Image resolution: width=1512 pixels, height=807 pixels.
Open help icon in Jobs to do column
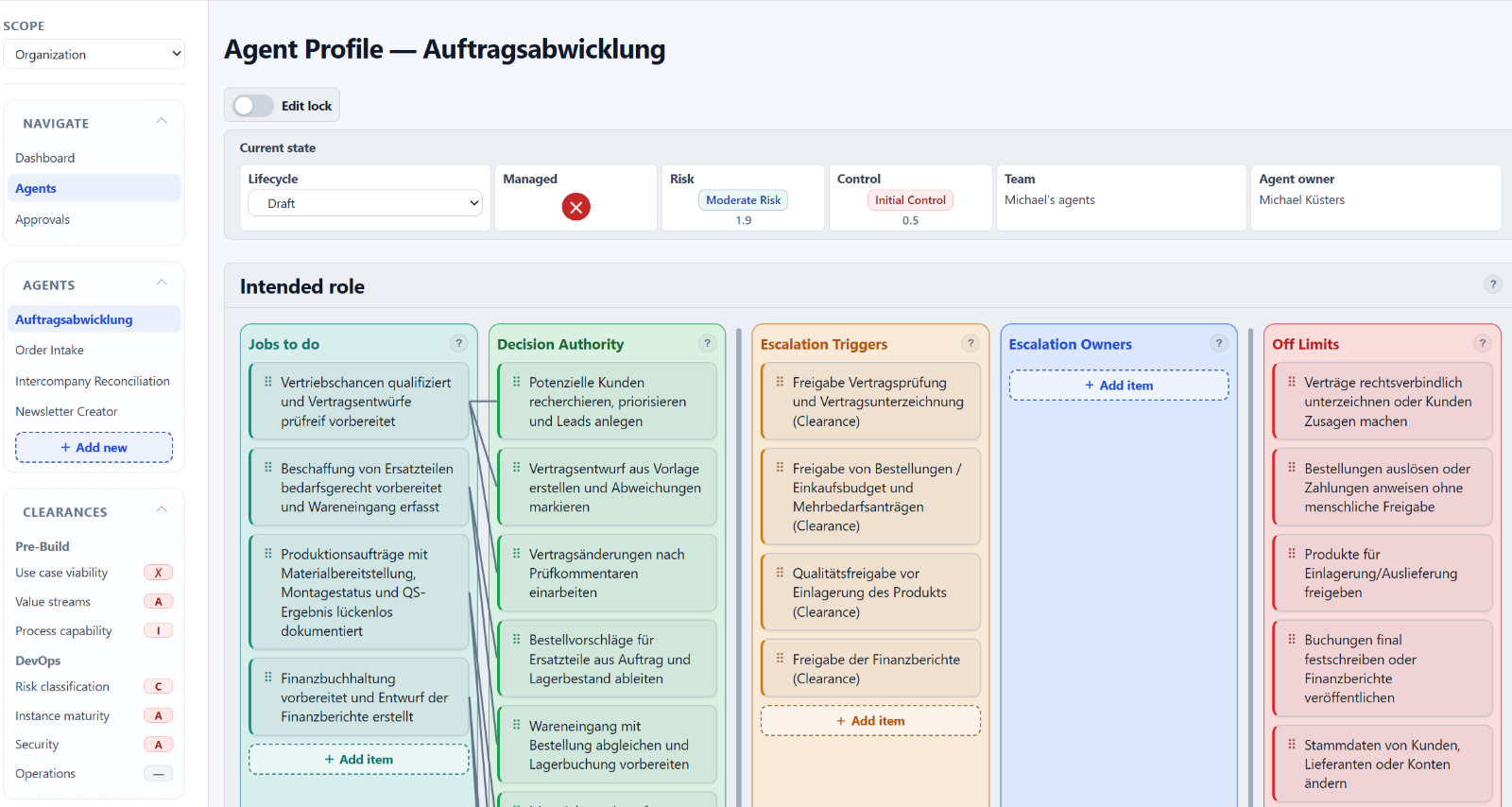[459, 344]
